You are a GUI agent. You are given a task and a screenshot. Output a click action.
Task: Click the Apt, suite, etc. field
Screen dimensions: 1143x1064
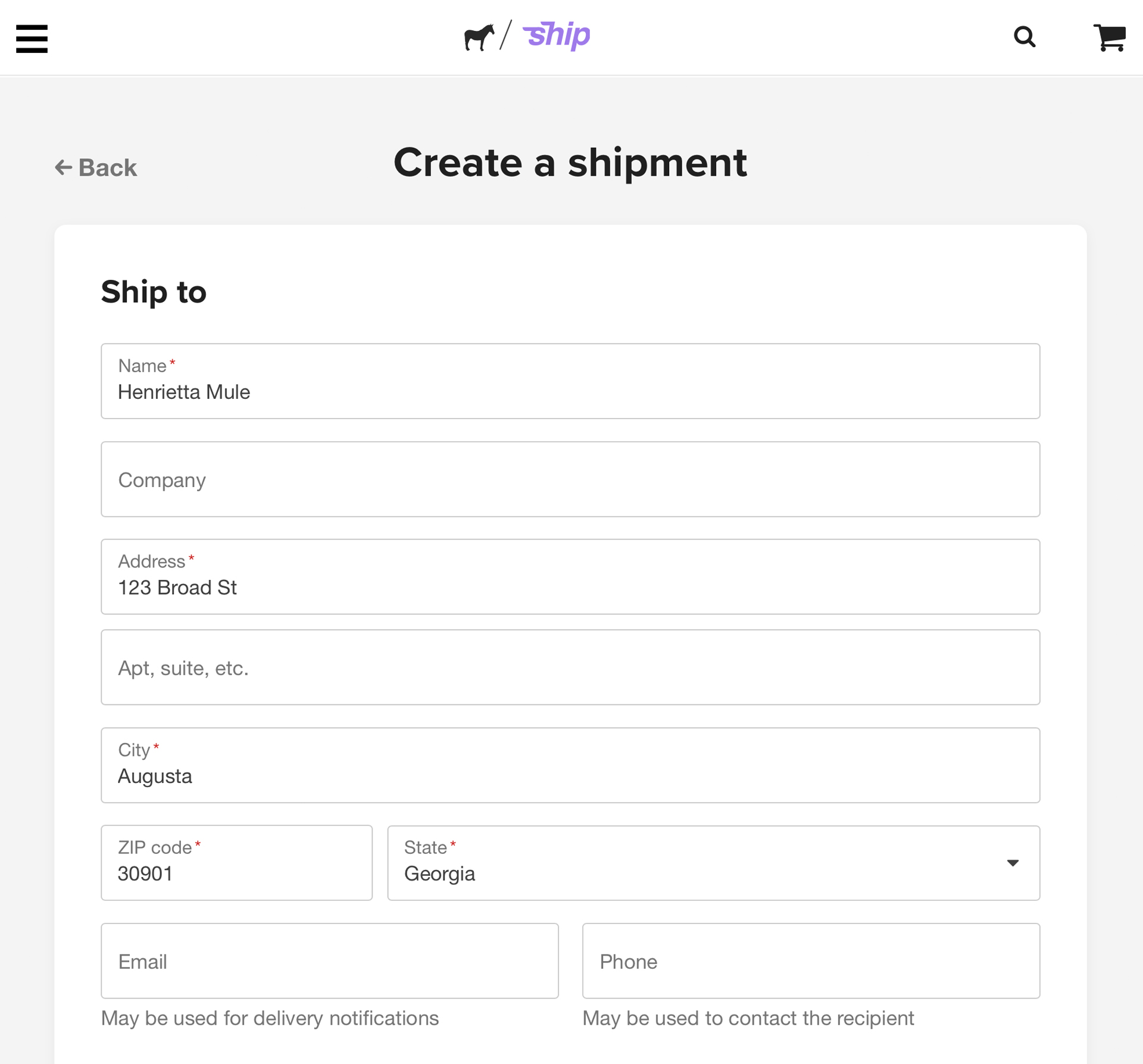pos(570,667)
